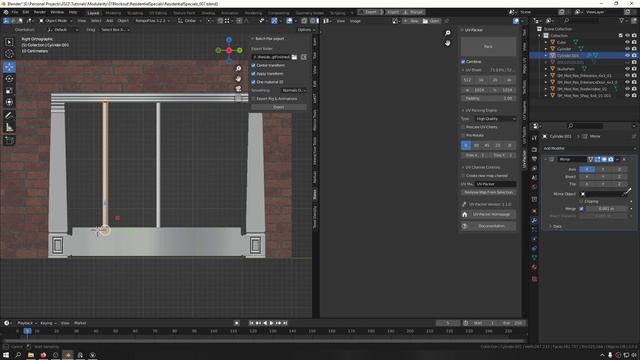Viewport: 640px width, 360px height.
Task: Collapse the Batch File export panel
Action: click(253, 39)
